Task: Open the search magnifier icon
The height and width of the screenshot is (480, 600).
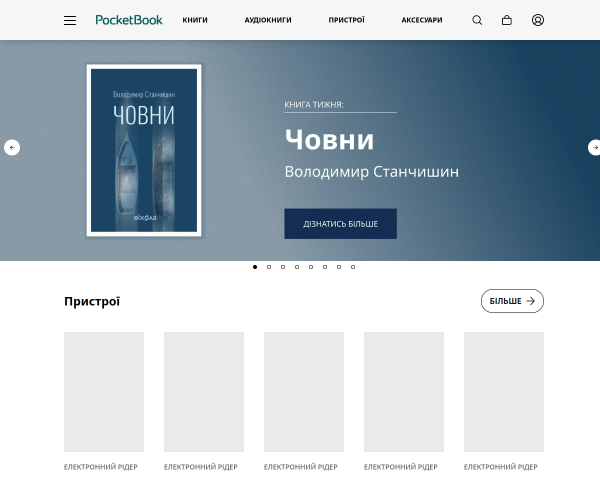Action: pyautogui.click(x=477, y=20)
